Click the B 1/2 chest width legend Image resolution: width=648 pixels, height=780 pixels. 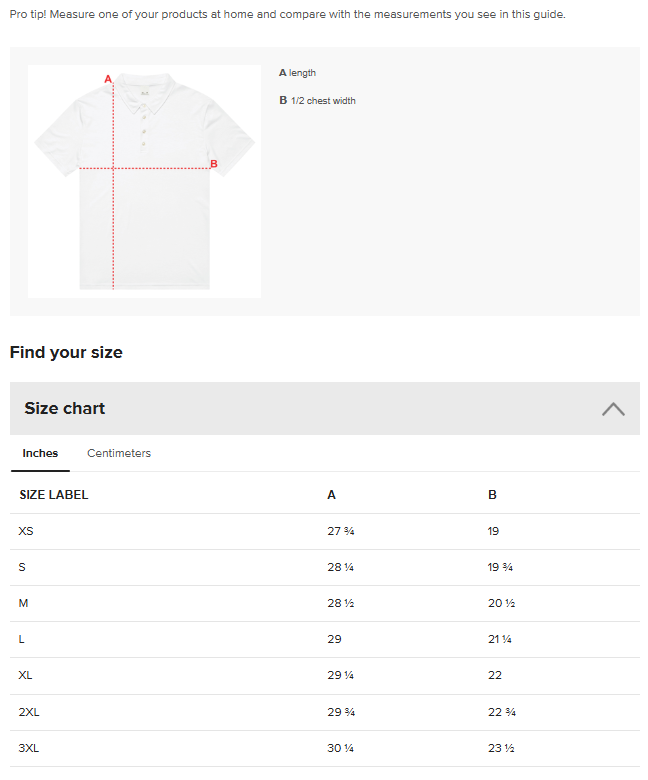click(318, 100)
